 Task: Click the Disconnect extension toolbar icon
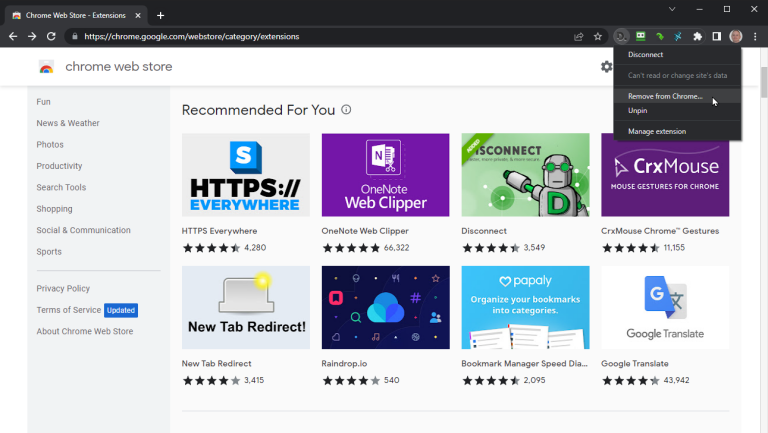click(x=621, y=36)
